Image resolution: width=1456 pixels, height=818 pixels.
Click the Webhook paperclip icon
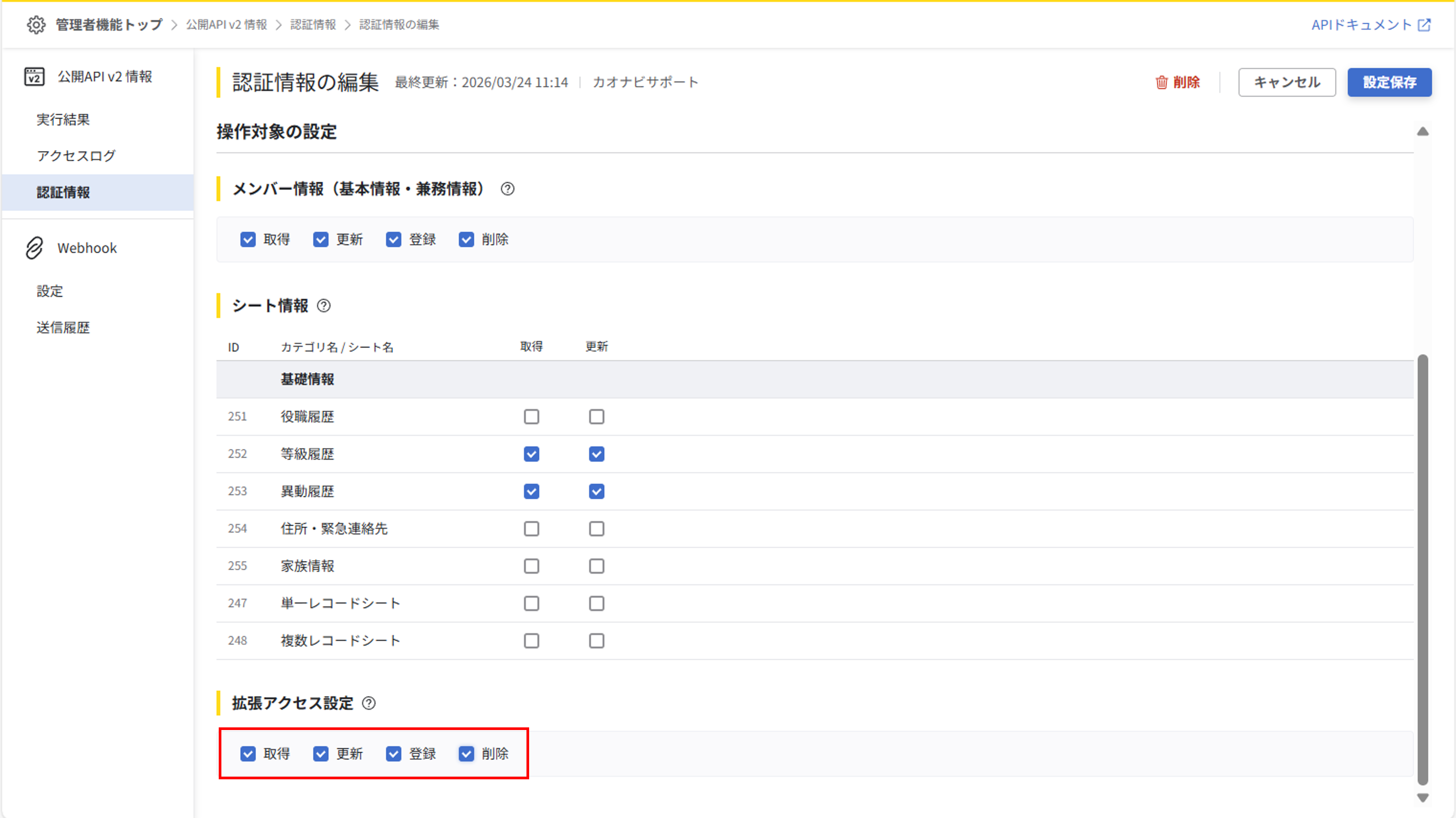coord(34,248)
